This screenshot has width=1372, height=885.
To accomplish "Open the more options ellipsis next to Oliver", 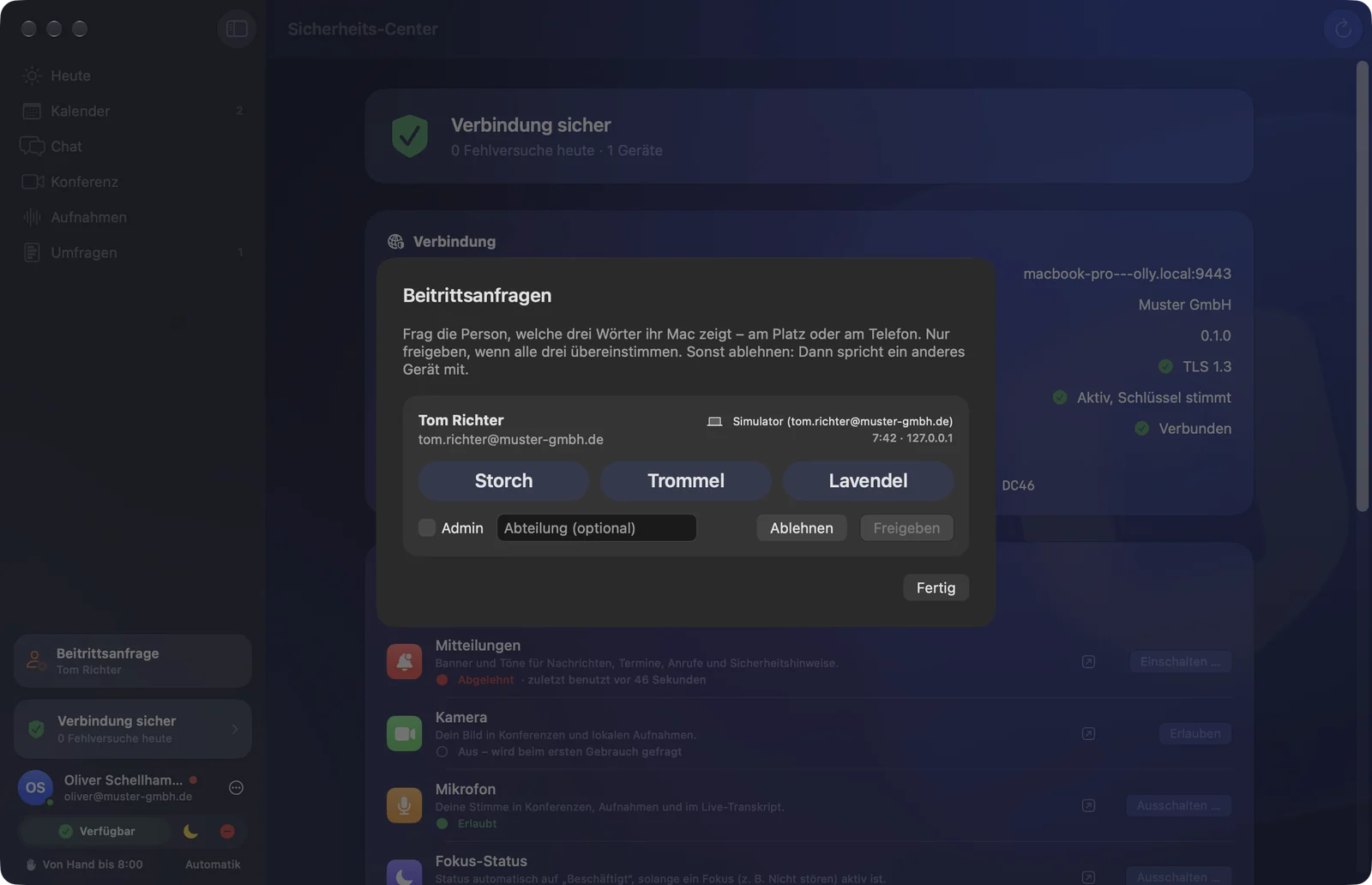I will tap(236, 788).
